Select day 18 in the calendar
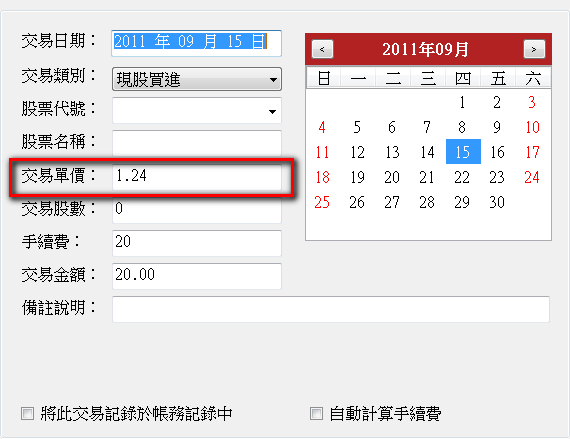This screenshot has width=570, height=439. coord(322,177)
